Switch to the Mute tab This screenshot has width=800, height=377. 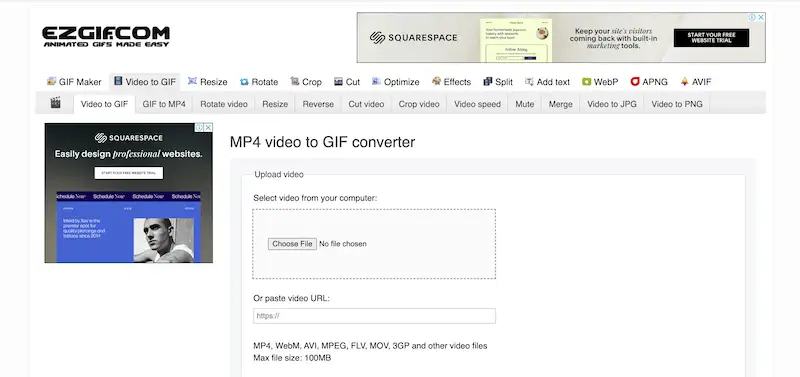point(524,104)
